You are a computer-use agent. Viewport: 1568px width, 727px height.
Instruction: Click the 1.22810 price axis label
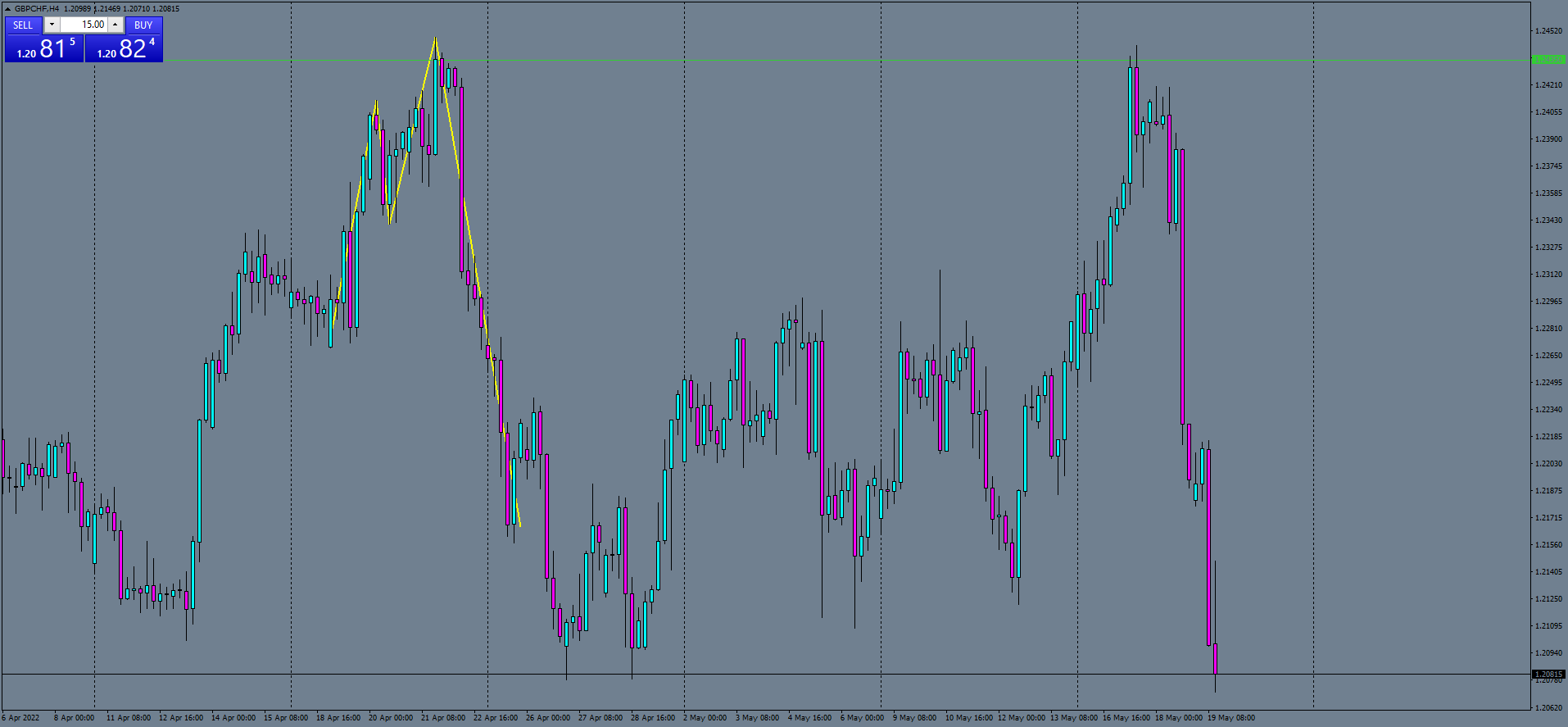pyautogui.click(x=1548, y=329)
